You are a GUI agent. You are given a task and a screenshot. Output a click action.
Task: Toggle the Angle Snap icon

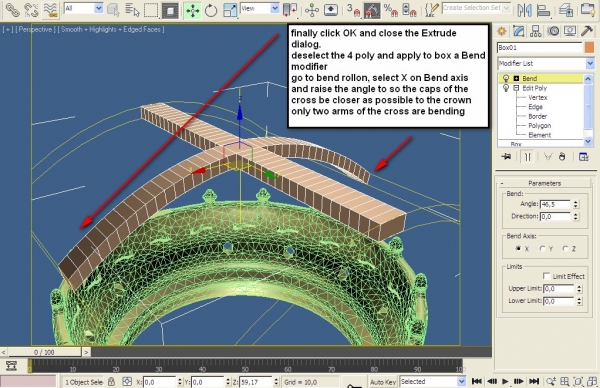tap(372, 10)
